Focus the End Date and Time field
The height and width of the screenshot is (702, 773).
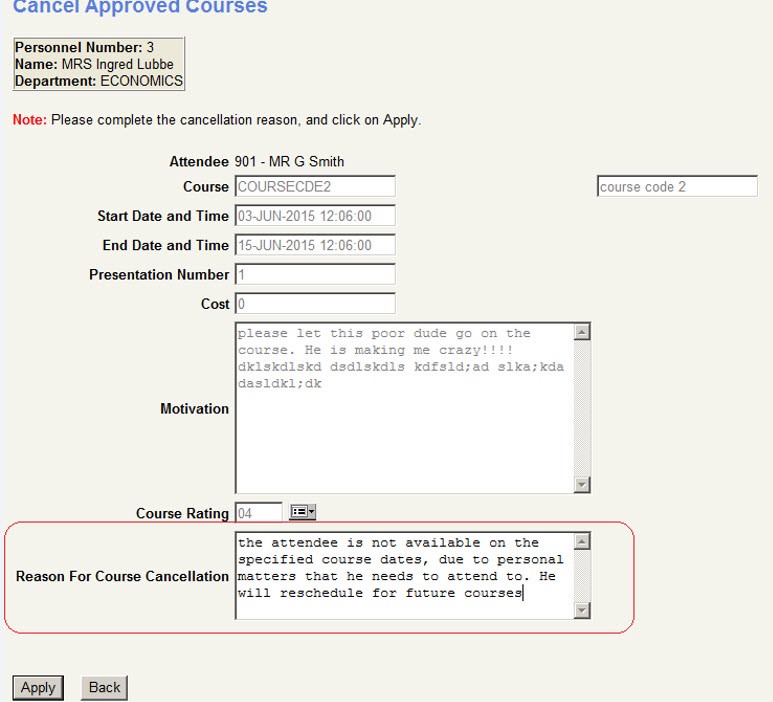(315, 245)
